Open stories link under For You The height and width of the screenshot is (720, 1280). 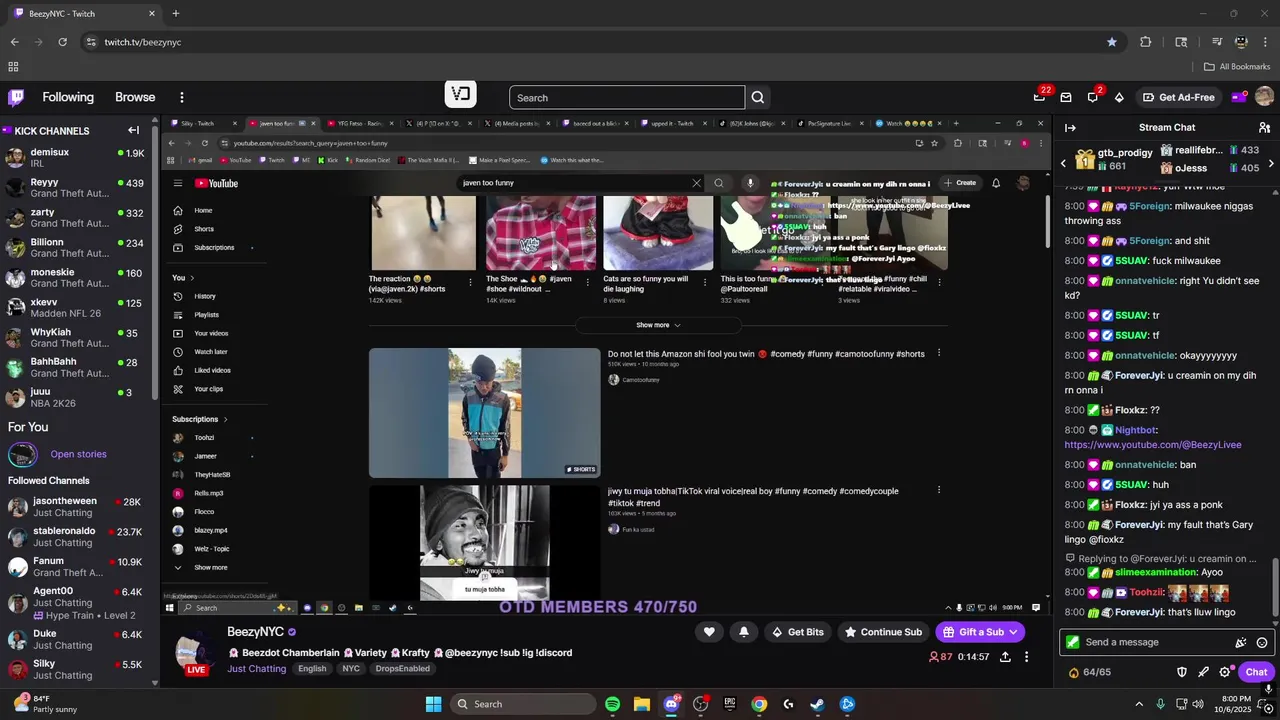[x=78, y=454]
